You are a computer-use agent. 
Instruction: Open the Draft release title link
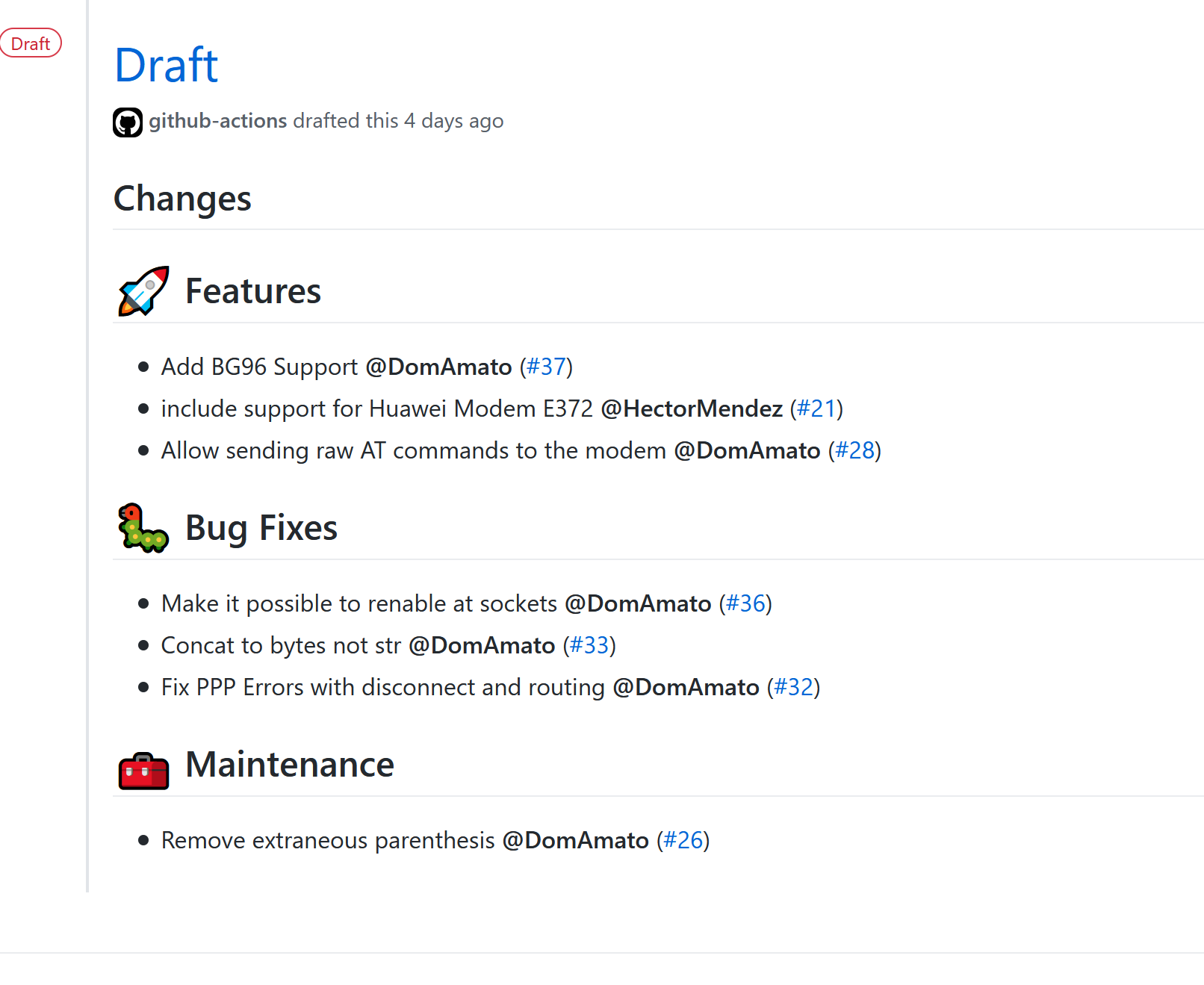pos(166,65)
